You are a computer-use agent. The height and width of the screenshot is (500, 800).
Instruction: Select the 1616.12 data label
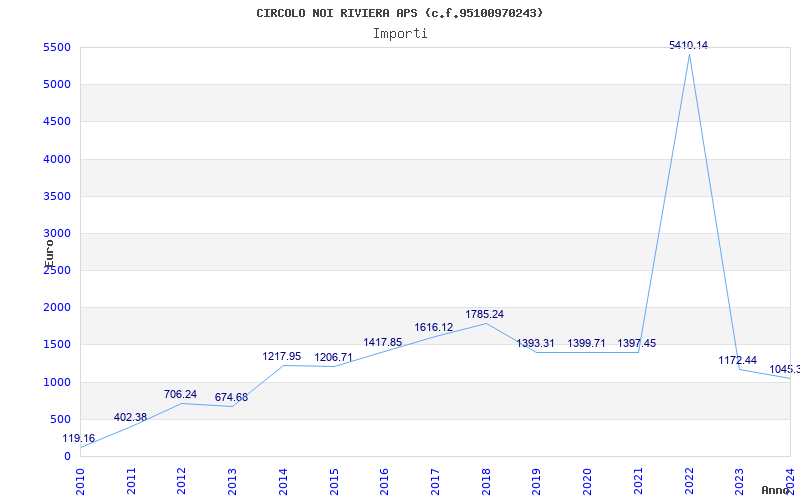coord(434,327)
